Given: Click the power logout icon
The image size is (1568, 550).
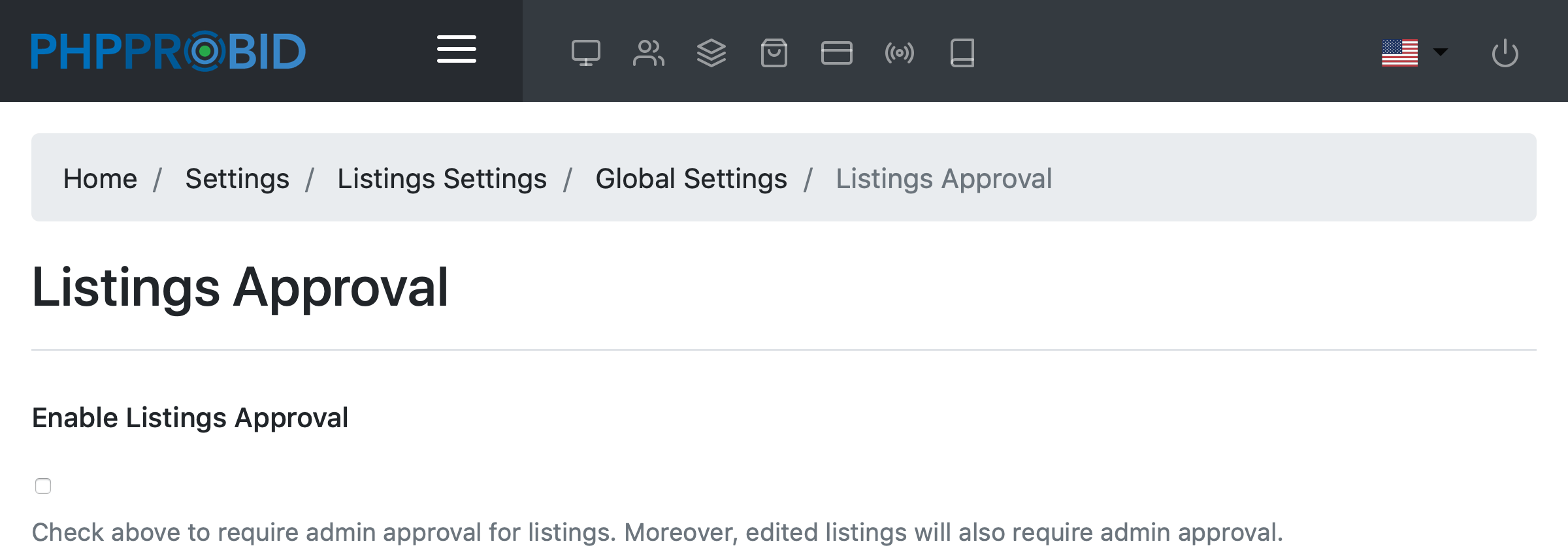Looking at the screenshot, I should tap(1505, 53).
